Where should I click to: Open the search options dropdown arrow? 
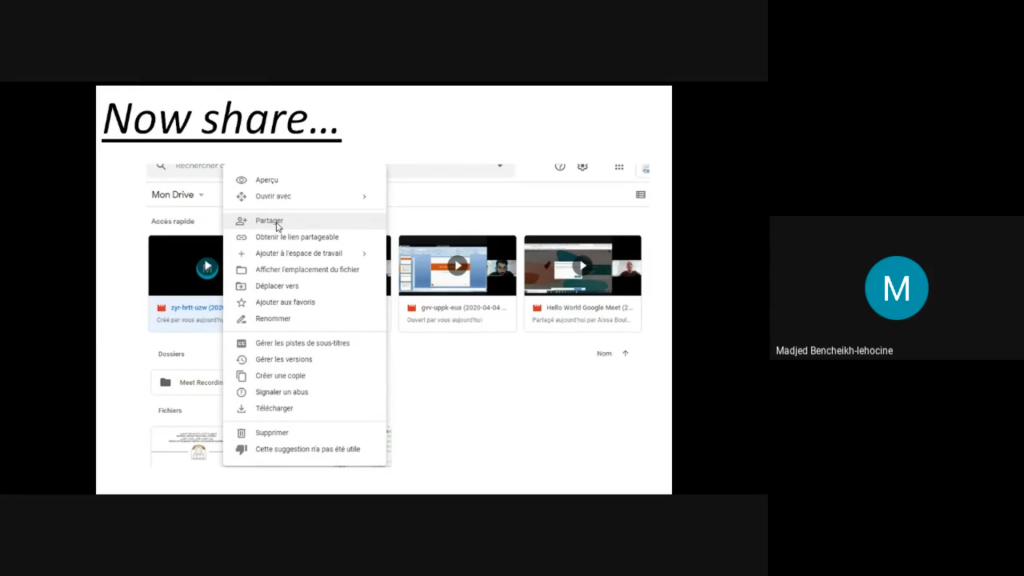[x=500, y=166]
